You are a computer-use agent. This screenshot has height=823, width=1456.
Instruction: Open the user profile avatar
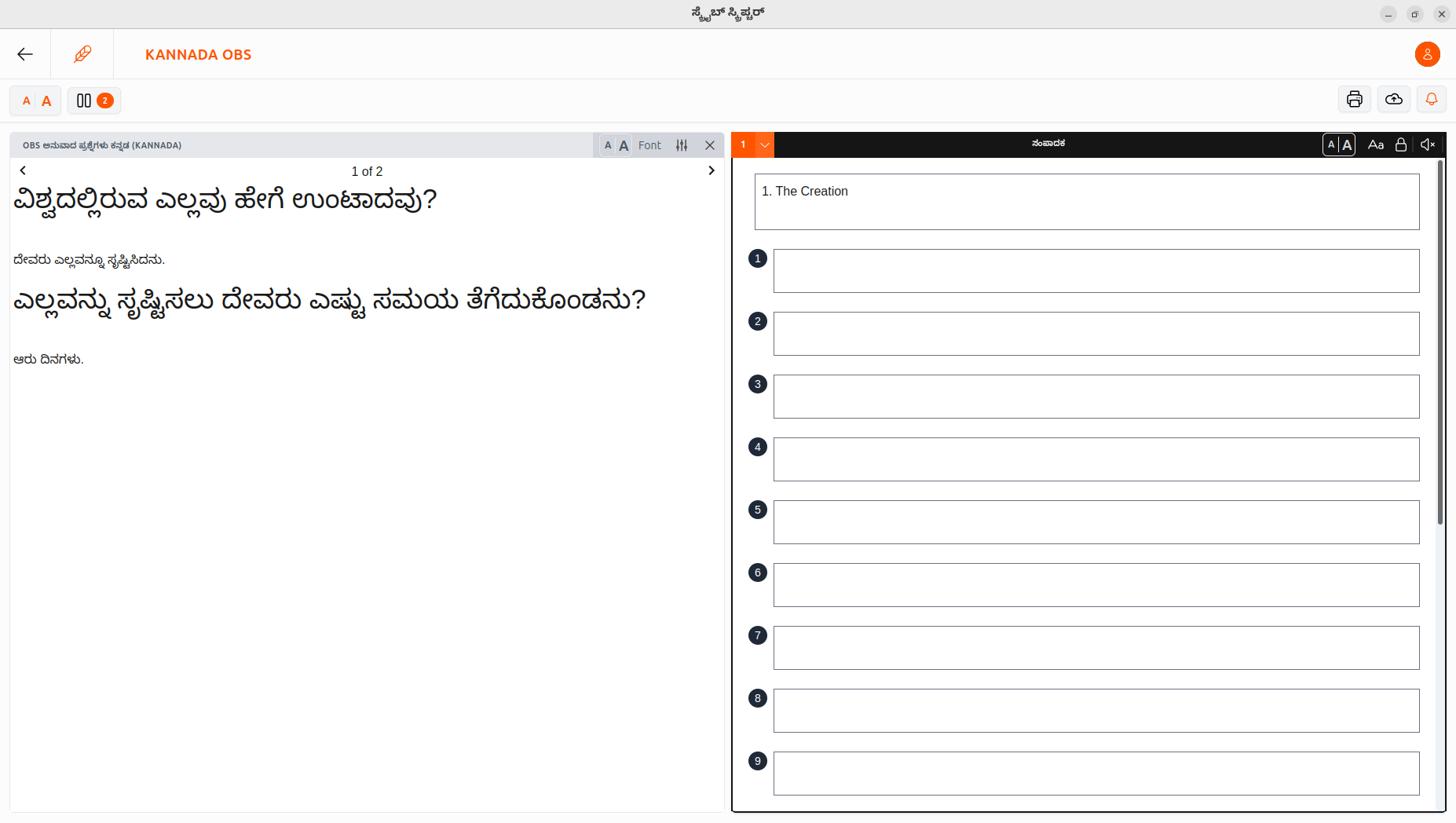pyautogui.click(x=1427, y=54)
